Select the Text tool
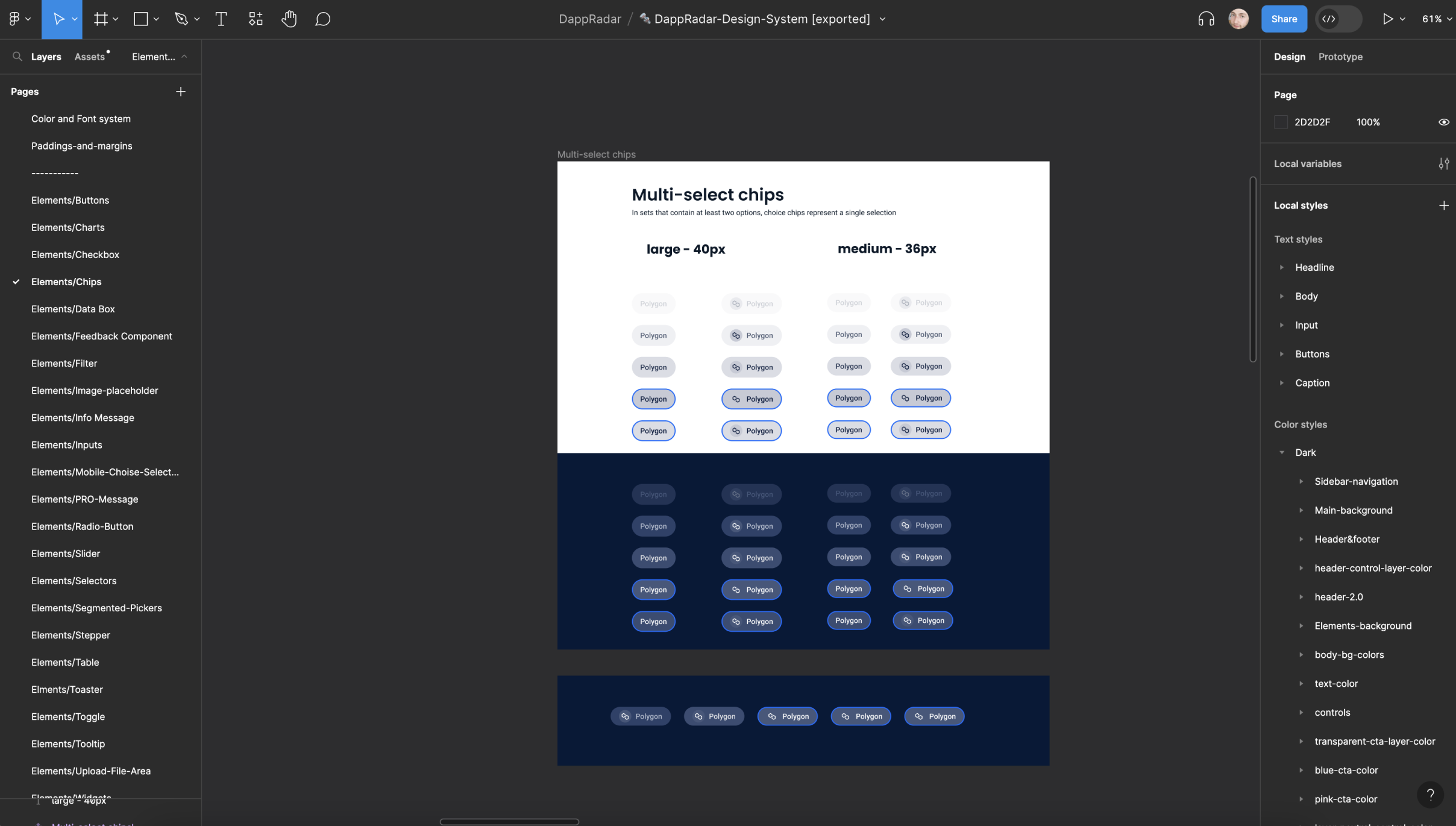This screenshot has height=826, width=1456. [x=221, y=19]
